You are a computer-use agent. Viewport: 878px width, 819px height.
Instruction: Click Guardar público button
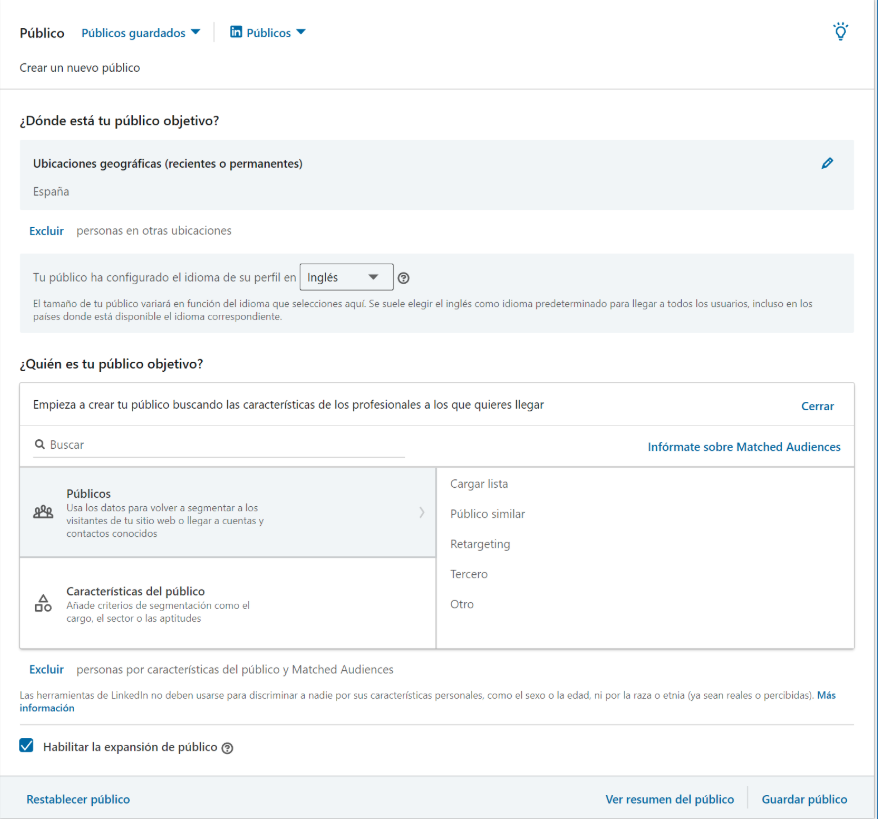click(x=804, y=799)
